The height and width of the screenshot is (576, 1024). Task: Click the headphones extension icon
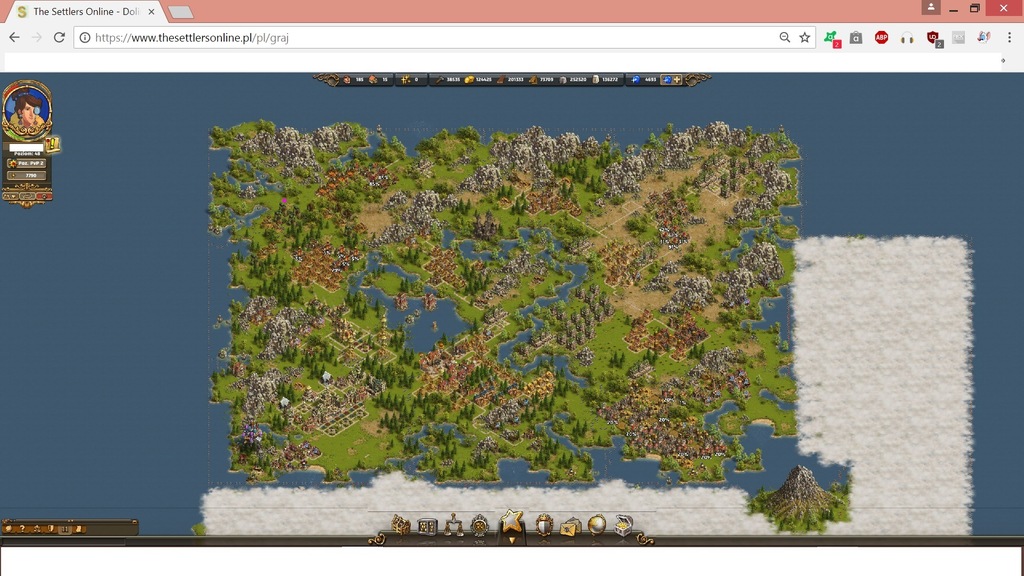906,38
